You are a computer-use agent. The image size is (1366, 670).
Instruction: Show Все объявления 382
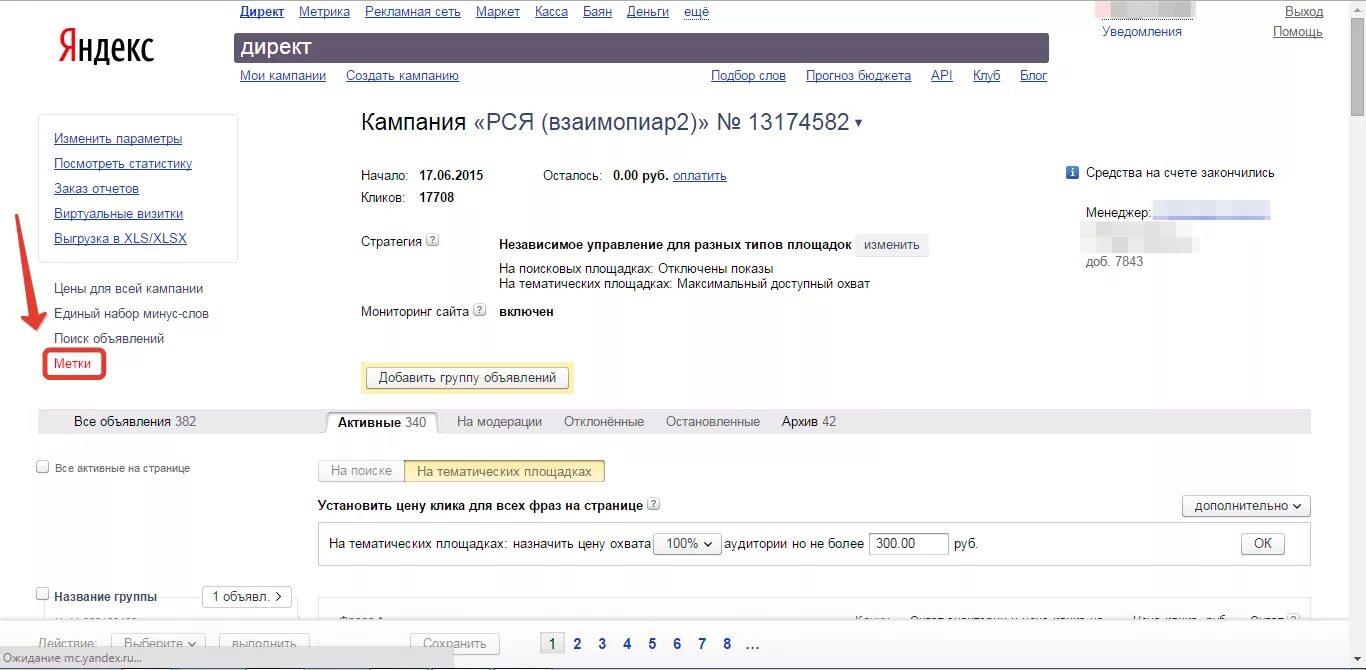click(135, 422)
